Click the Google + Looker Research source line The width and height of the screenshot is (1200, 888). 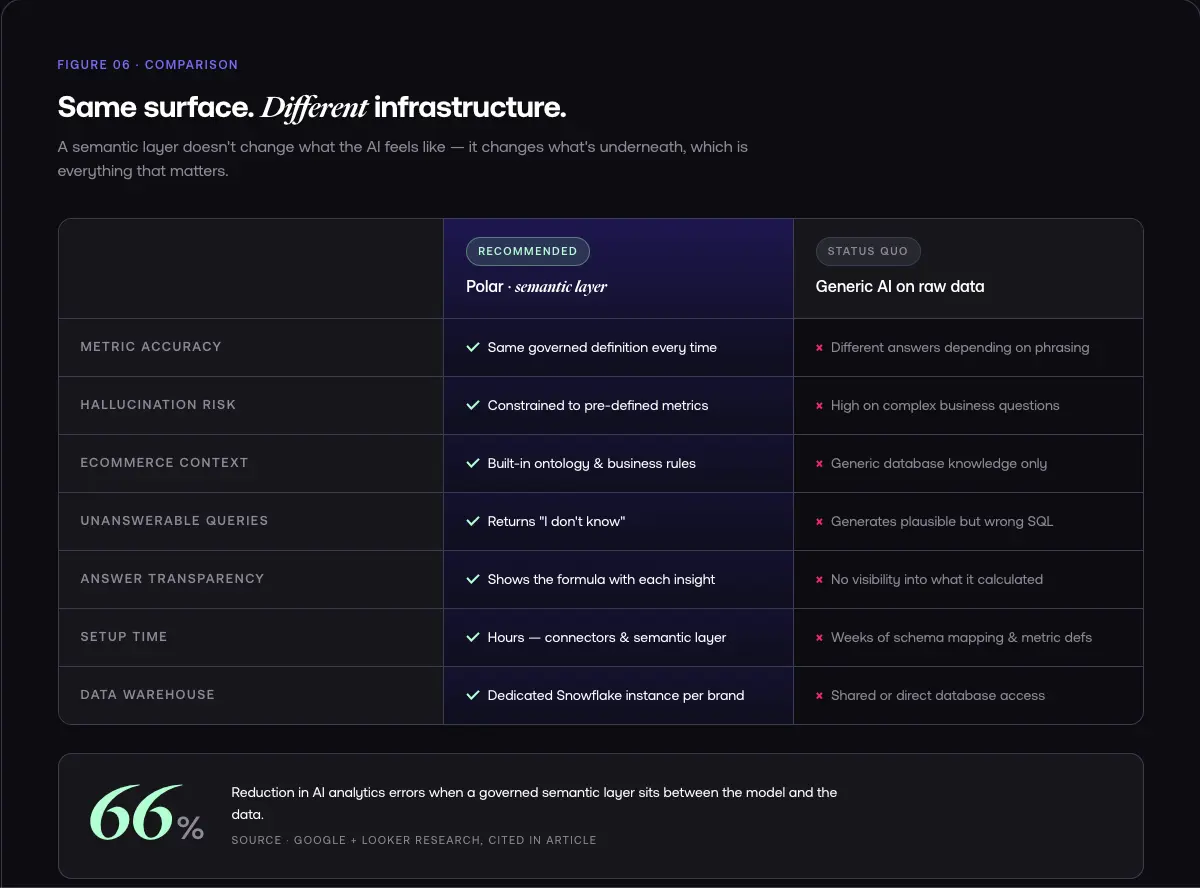414,840
